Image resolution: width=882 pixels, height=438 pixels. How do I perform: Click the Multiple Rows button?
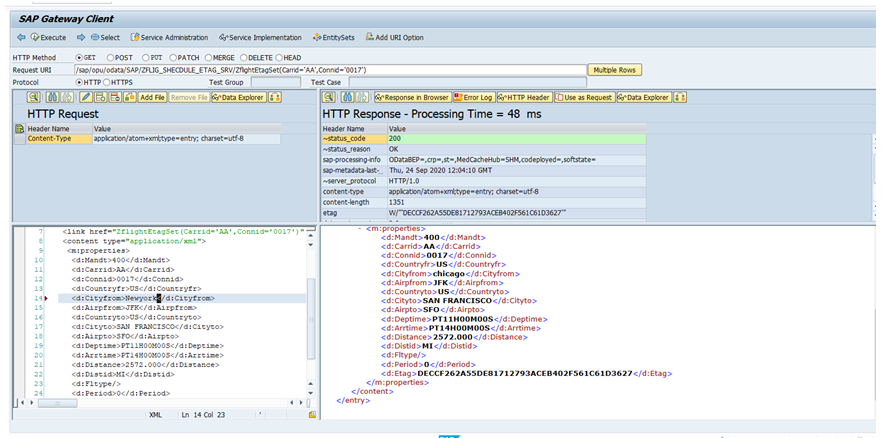point(615,70)
